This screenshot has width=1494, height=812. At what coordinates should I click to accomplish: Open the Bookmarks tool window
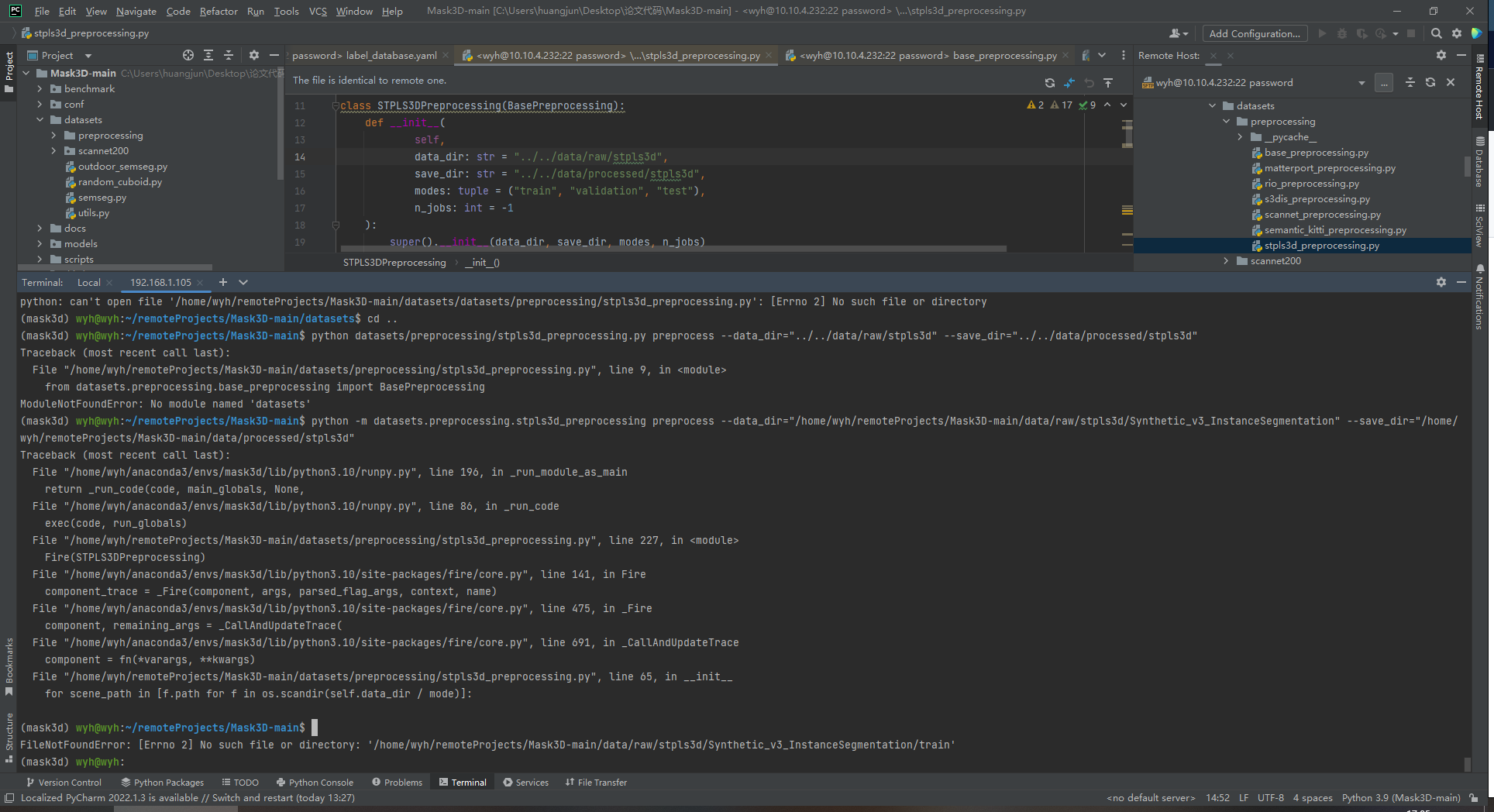pos(8,662)
